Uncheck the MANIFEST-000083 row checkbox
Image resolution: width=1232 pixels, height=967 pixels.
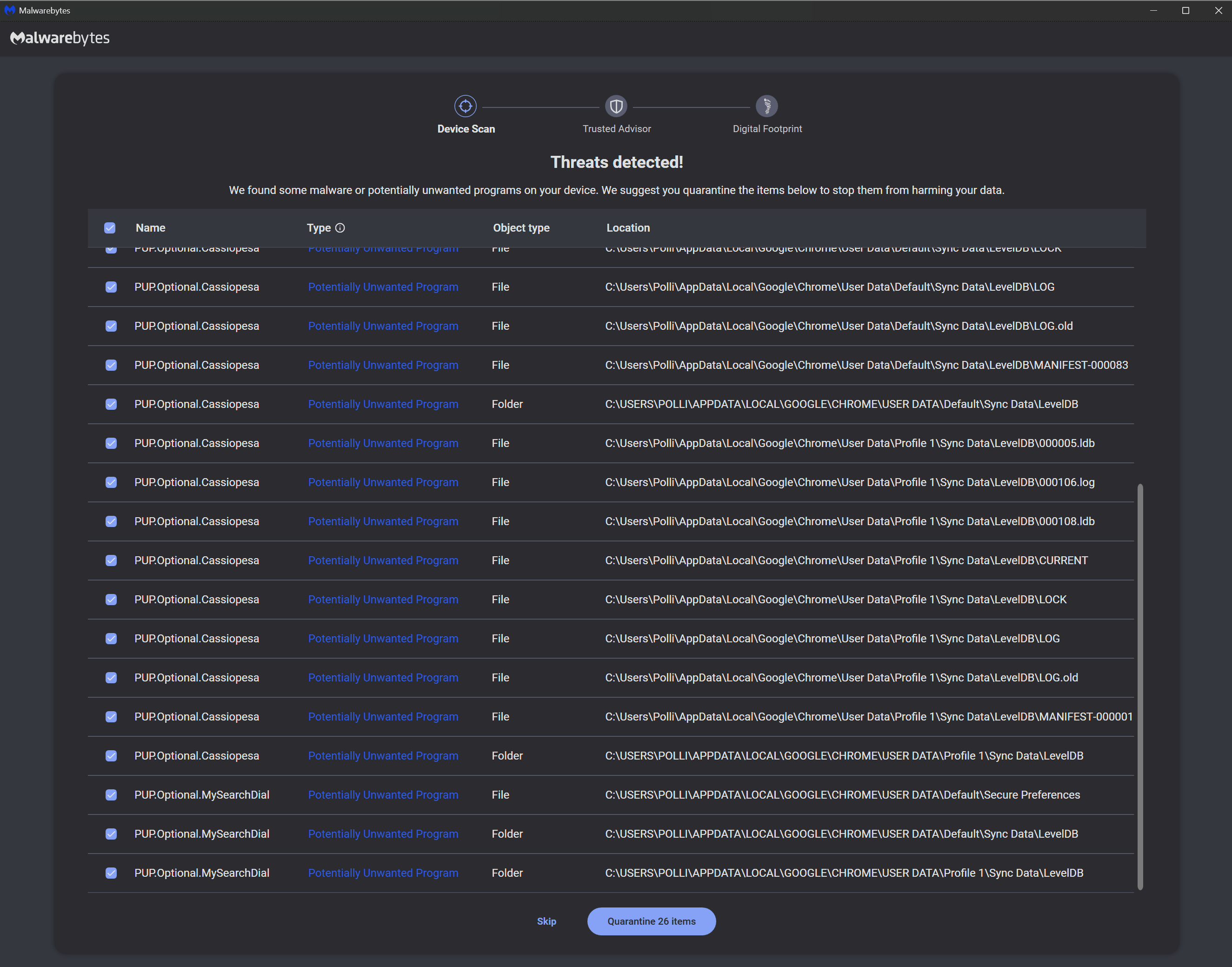click(111, 365)
